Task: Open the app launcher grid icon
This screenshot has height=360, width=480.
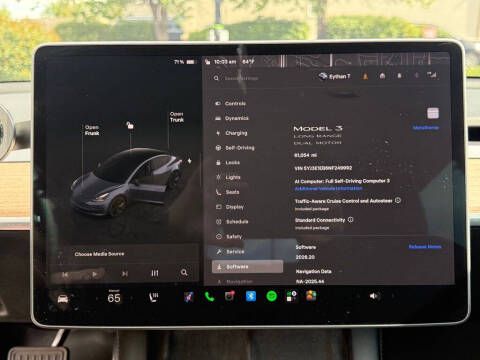Action: coord(291,296)
